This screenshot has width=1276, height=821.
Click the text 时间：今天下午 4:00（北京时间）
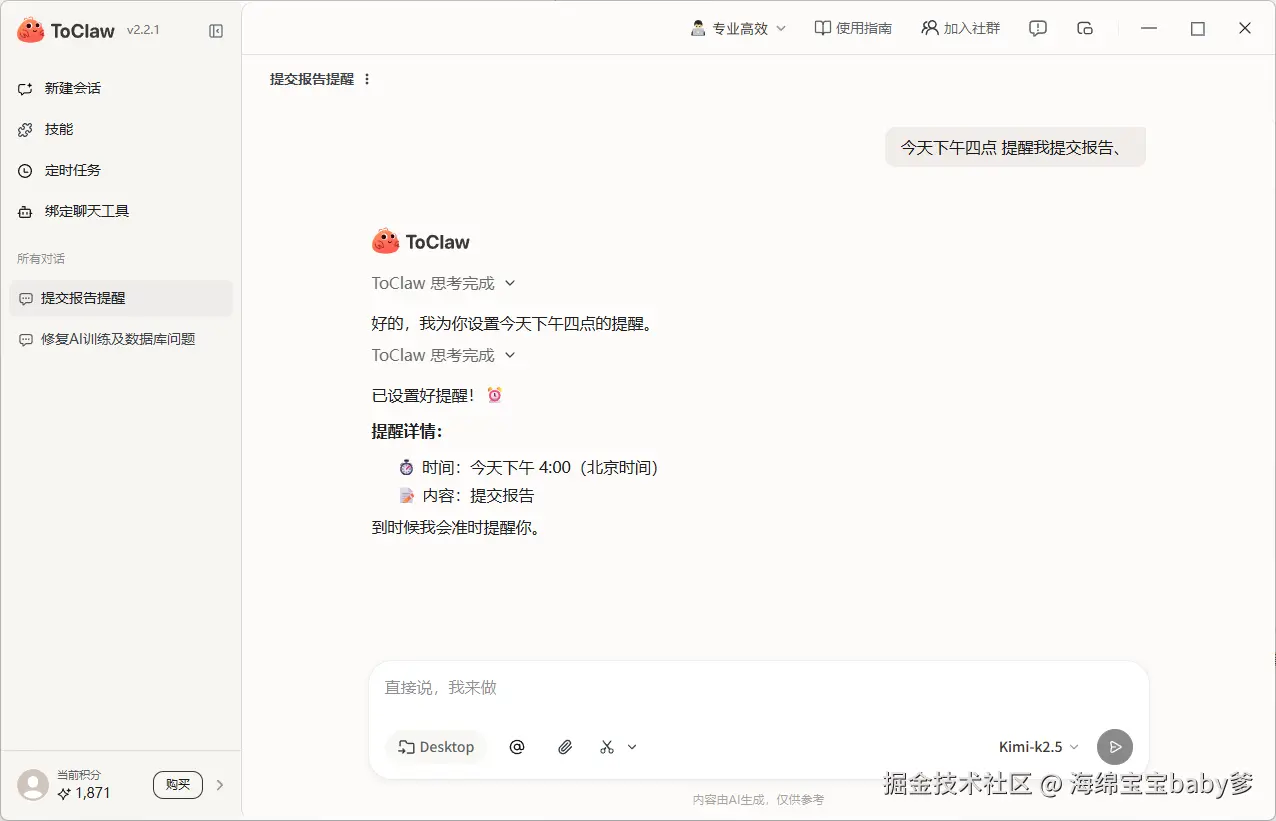tap(540, 467)
